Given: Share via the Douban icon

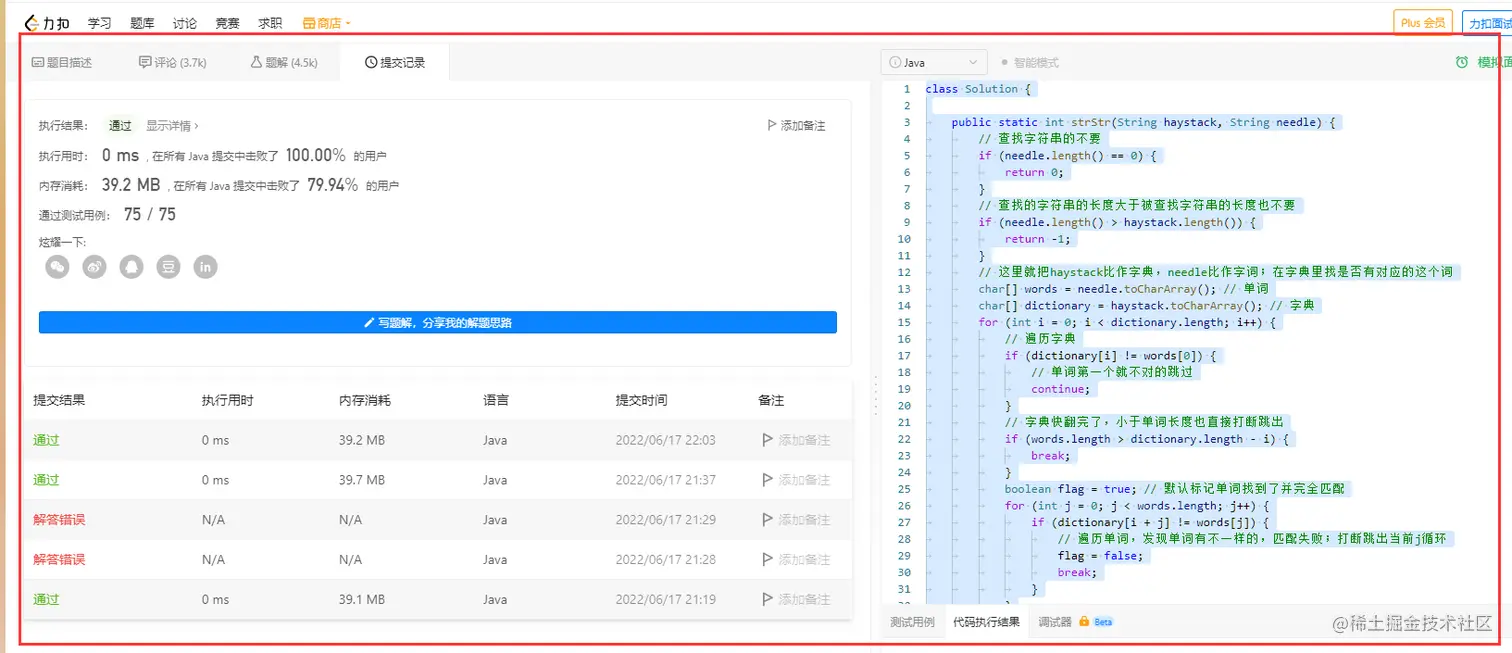Looking at the screenshot, I should 168,266.
